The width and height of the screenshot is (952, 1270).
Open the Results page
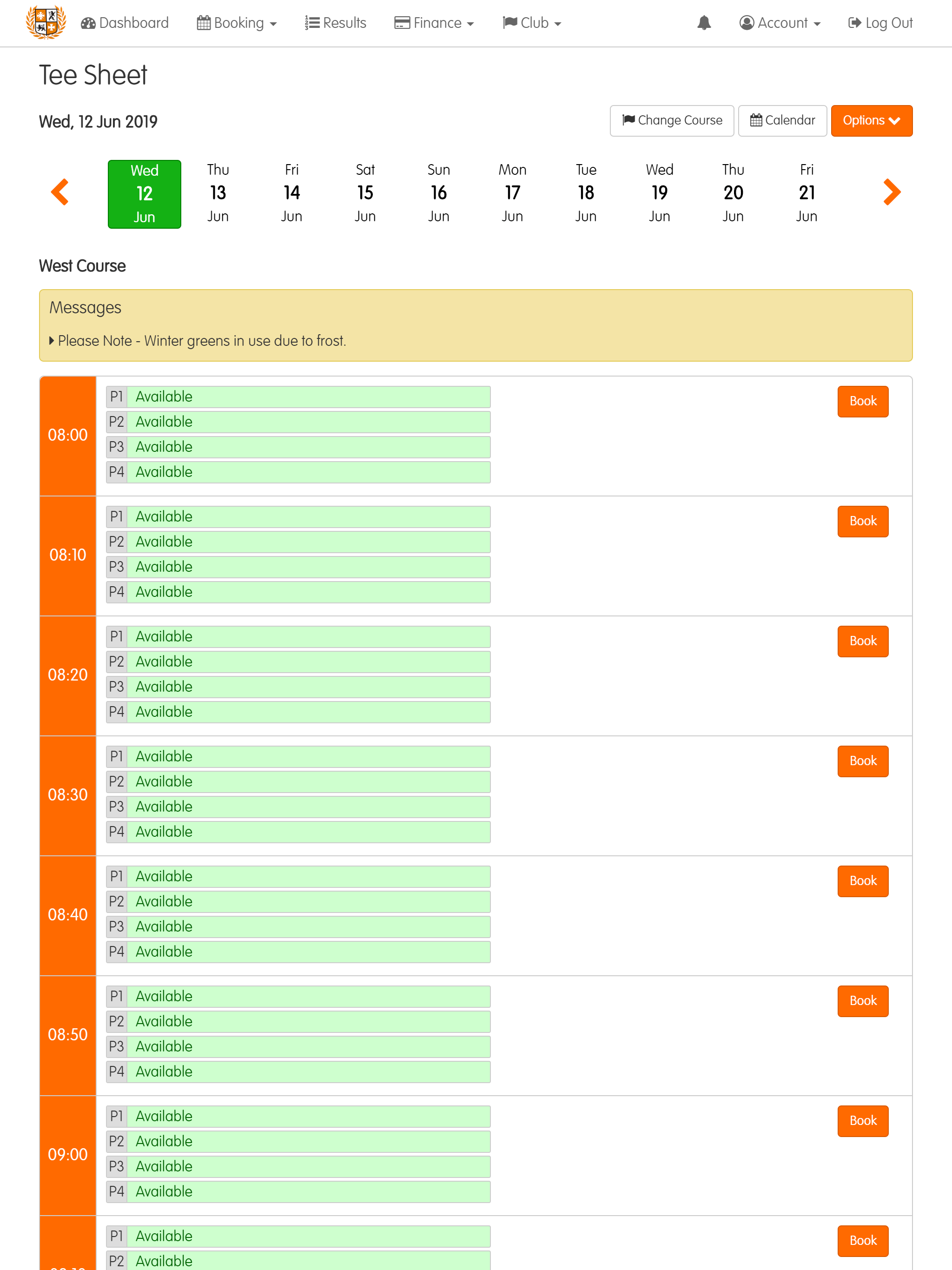coord(335,23)
